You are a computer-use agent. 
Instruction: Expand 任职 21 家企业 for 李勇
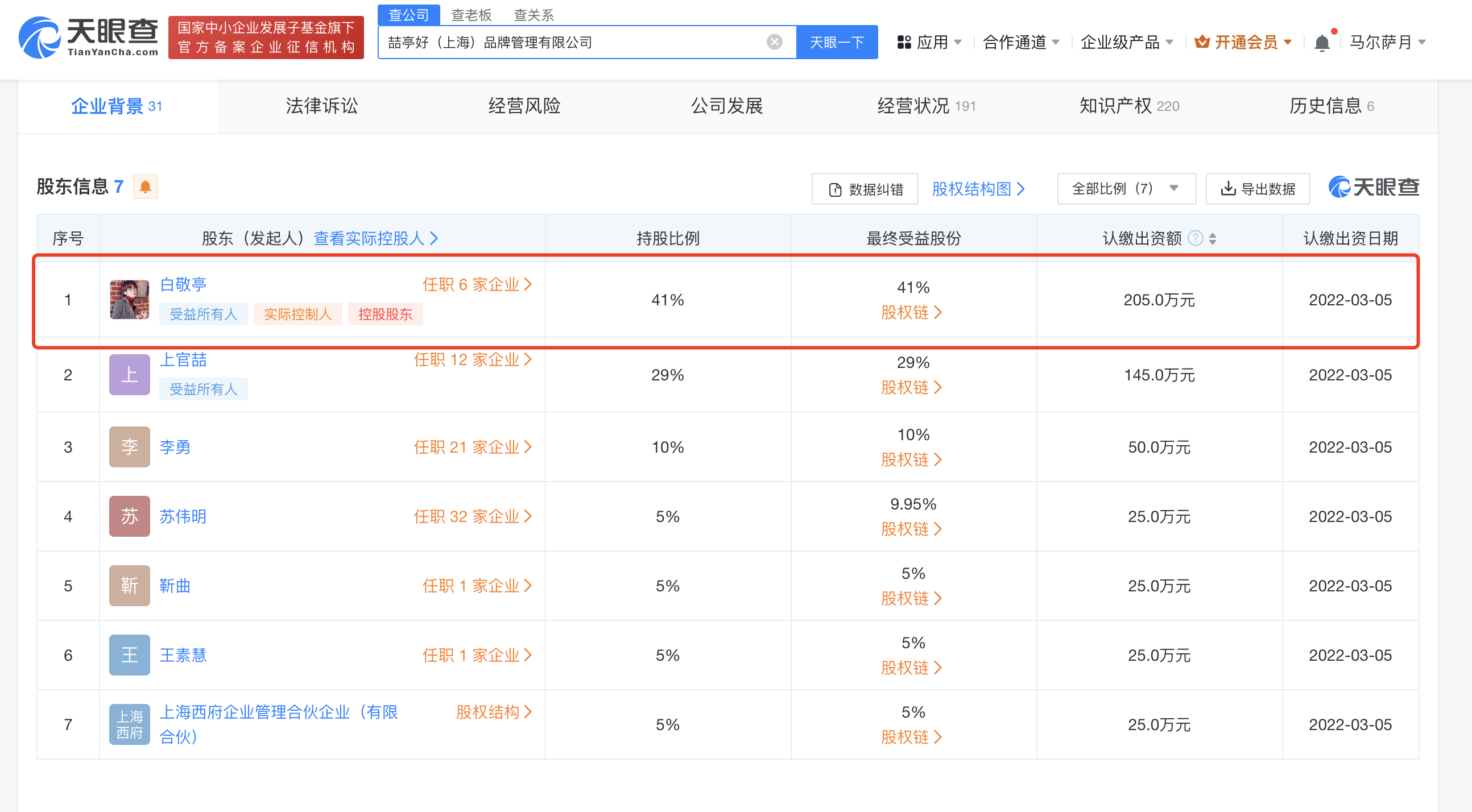pyautogui.click(x=473, y=448)
